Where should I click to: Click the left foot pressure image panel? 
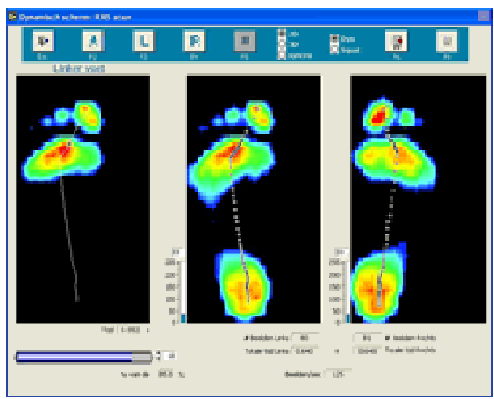83,199
